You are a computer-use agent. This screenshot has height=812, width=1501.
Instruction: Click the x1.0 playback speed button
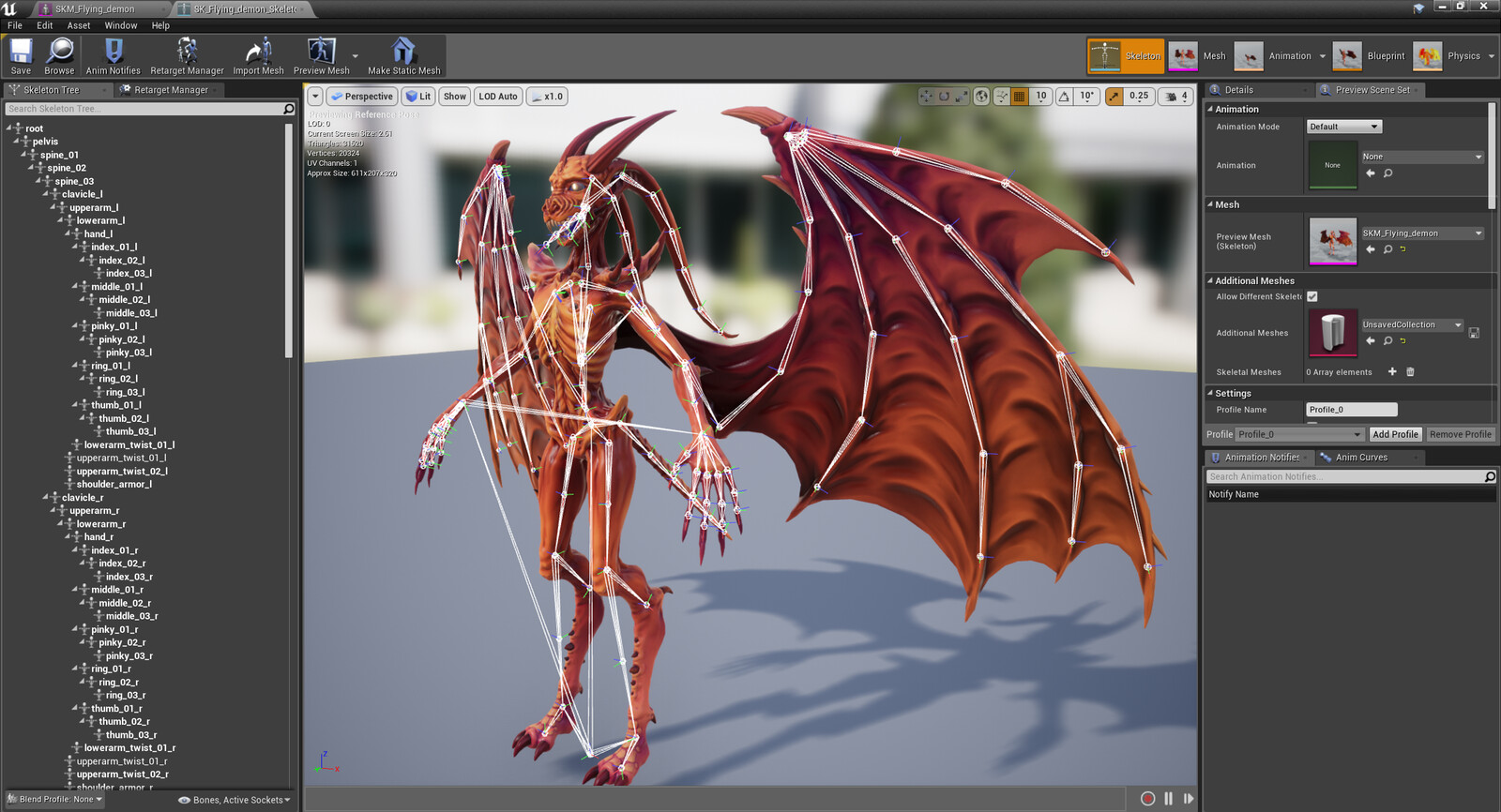coord(548,97)
